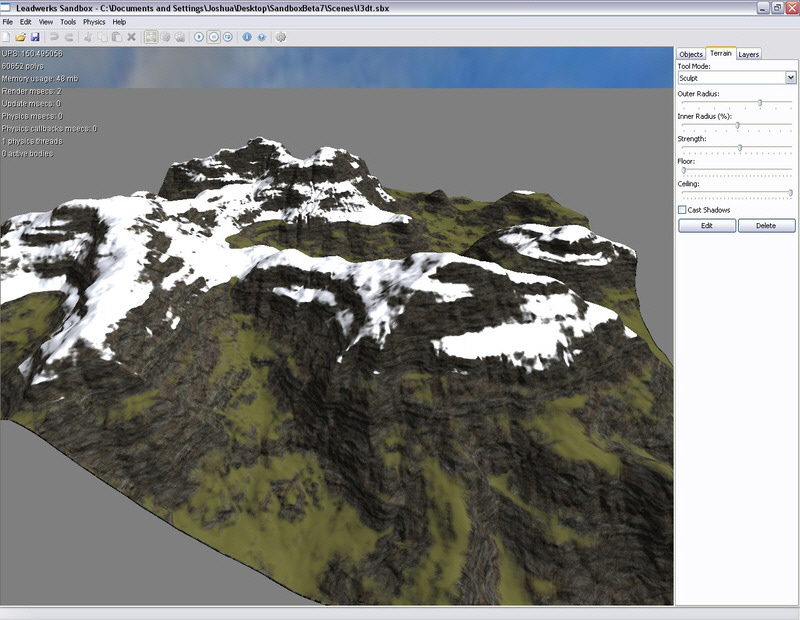Click the Cut scissors icon
Screen dimensions: 800x620
pos(89,37)
